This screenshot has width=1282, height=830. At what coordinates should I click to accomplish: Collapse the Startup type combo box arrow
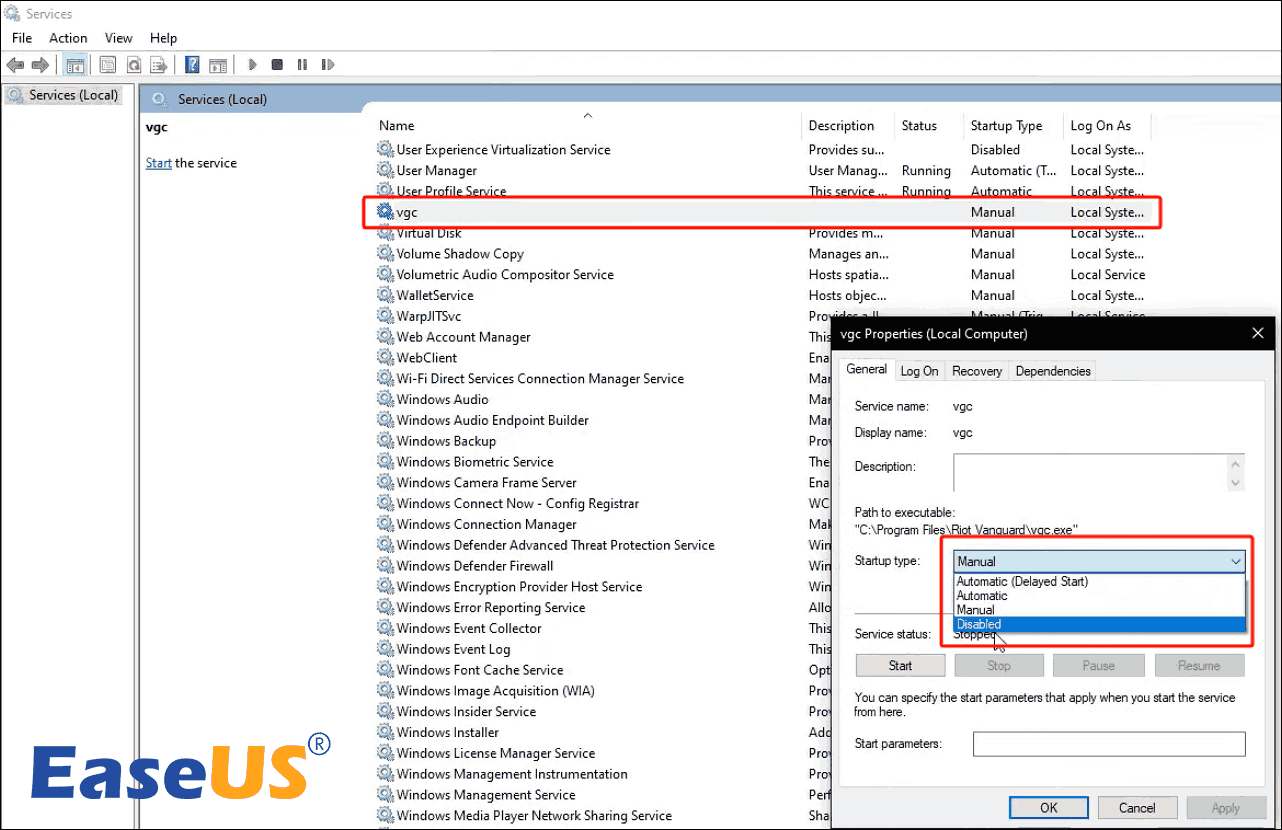pos(1236,562)
